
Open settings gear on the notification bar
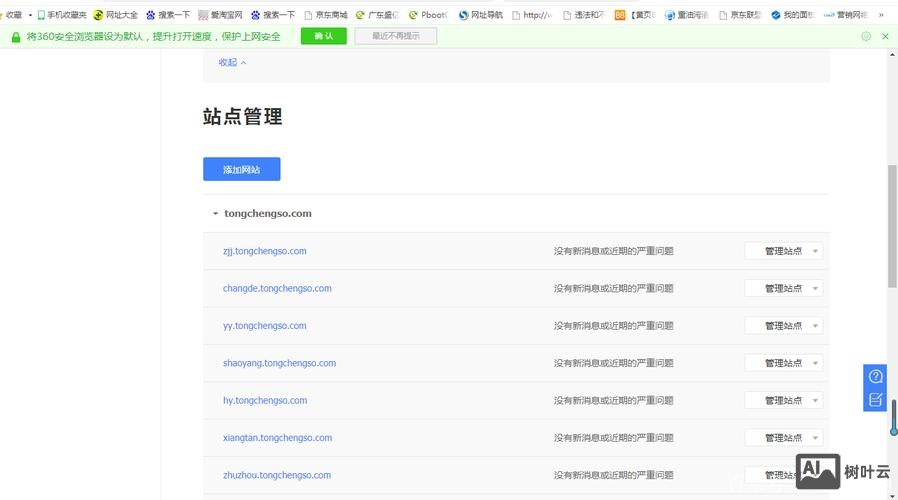pos(866,36)
